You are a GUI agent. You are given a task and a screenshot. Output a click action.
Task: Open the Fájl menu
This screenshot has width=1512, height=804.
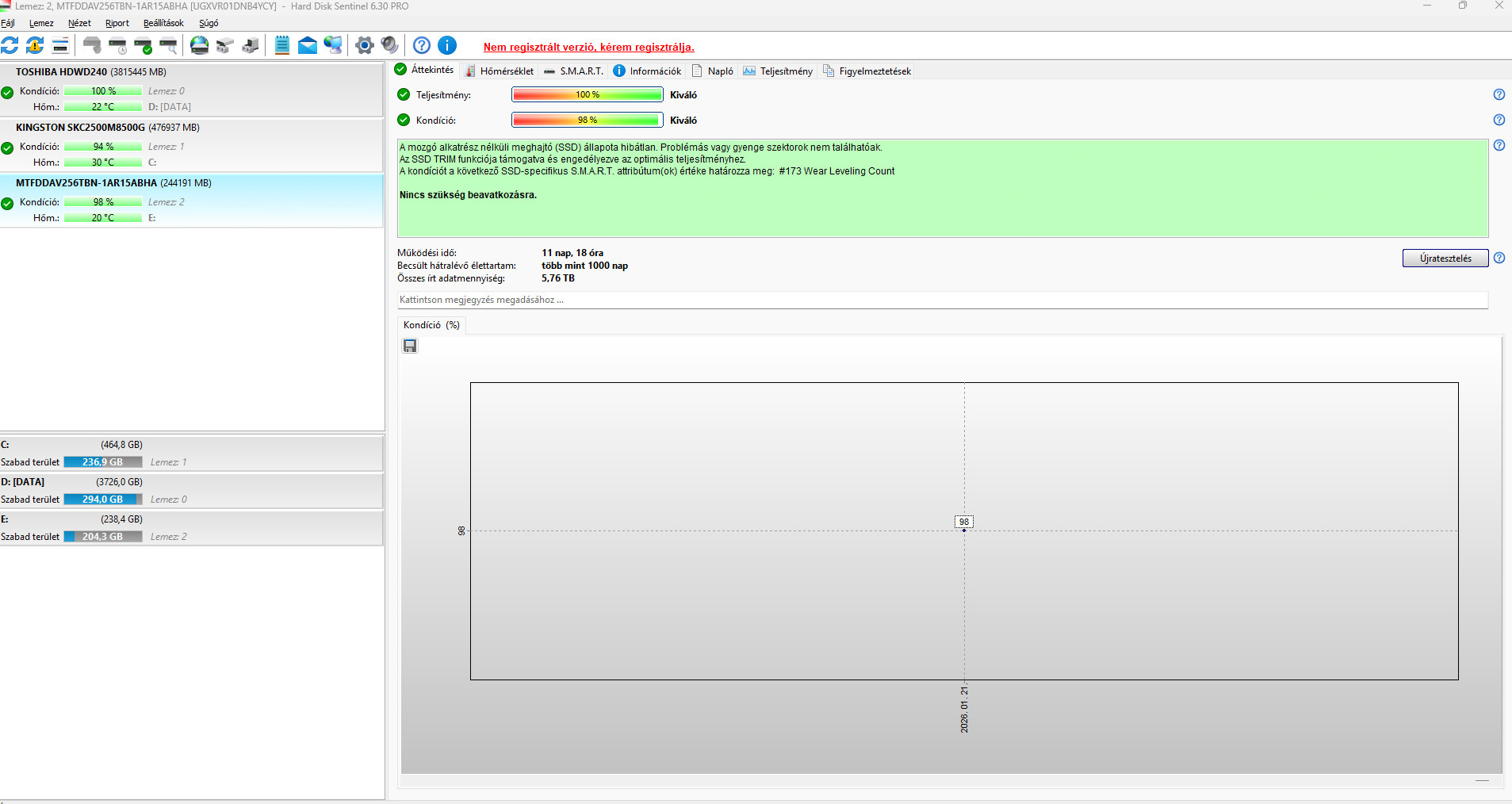[x=8, y=23]
